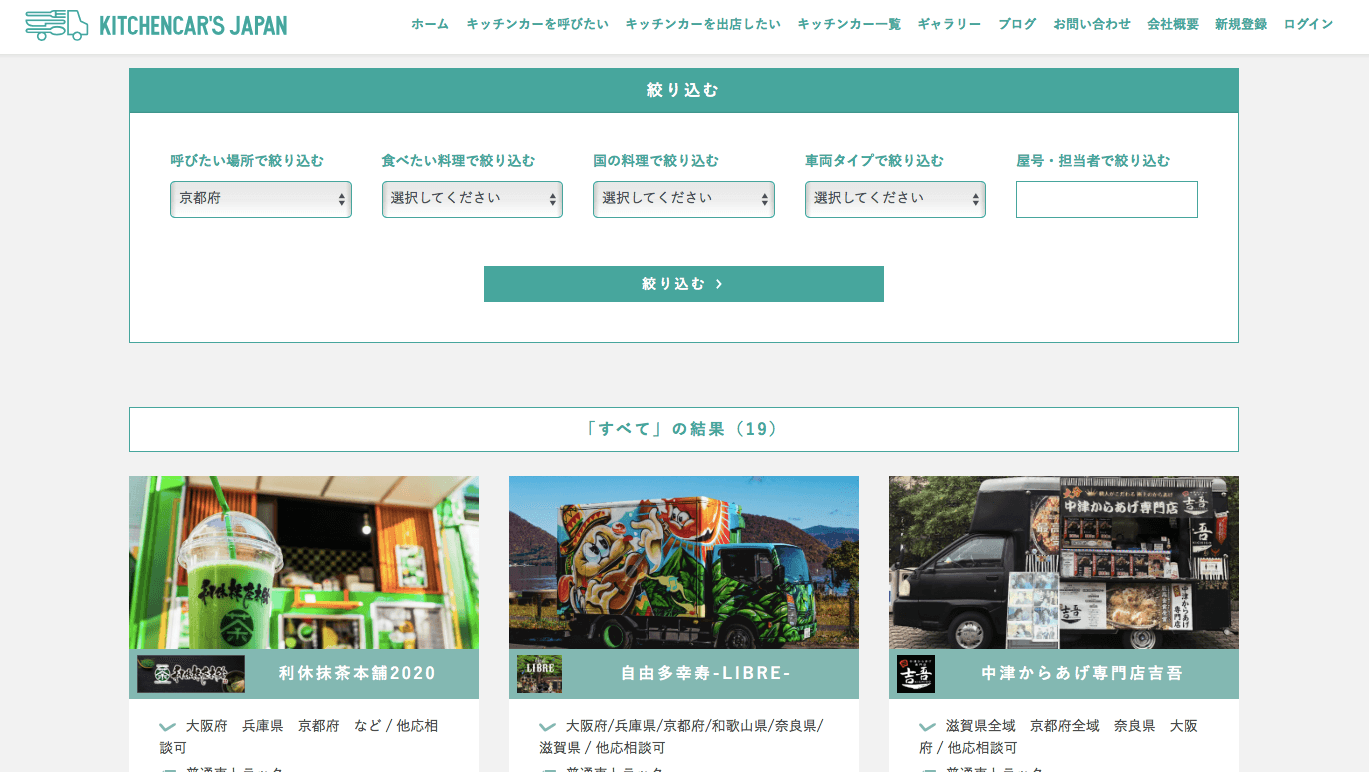Expand the 食べたい料理で絞り込む dropdown
The image size is (1369, 772).
coord(472,199)
